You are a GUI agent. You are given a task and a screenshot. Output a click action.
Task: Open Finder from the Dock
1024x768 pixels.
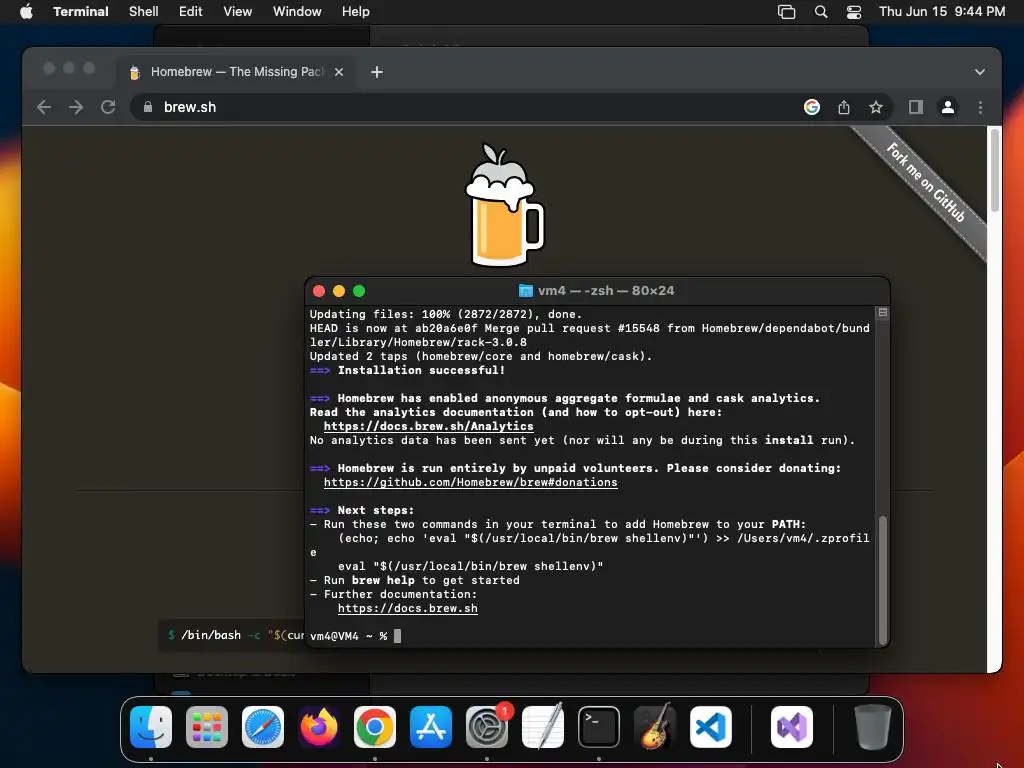(x=151, y=727)
